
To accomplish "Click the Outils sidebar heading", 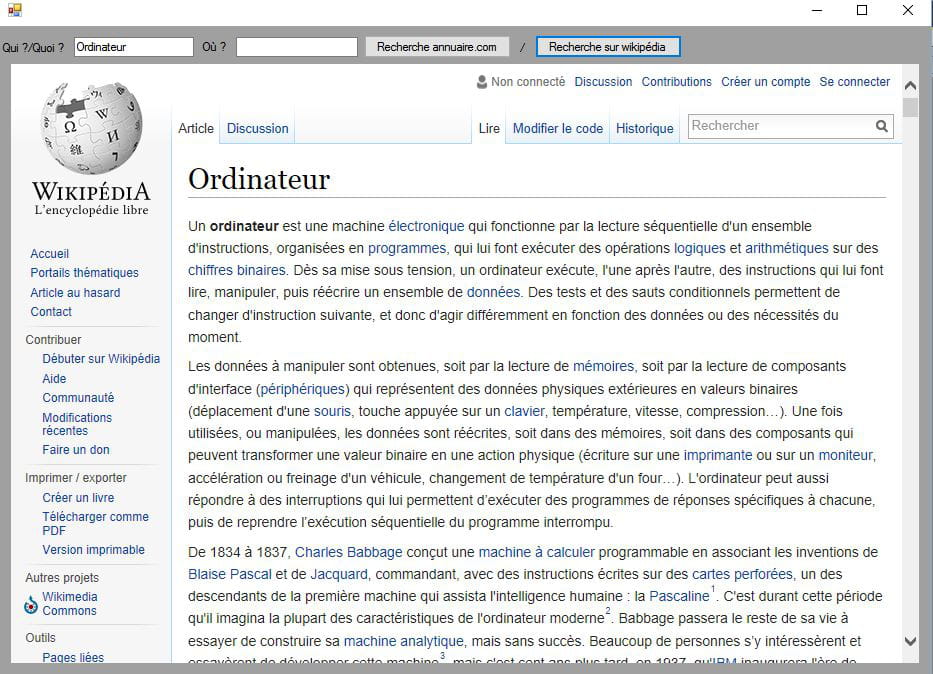I will tap(40, 638).
